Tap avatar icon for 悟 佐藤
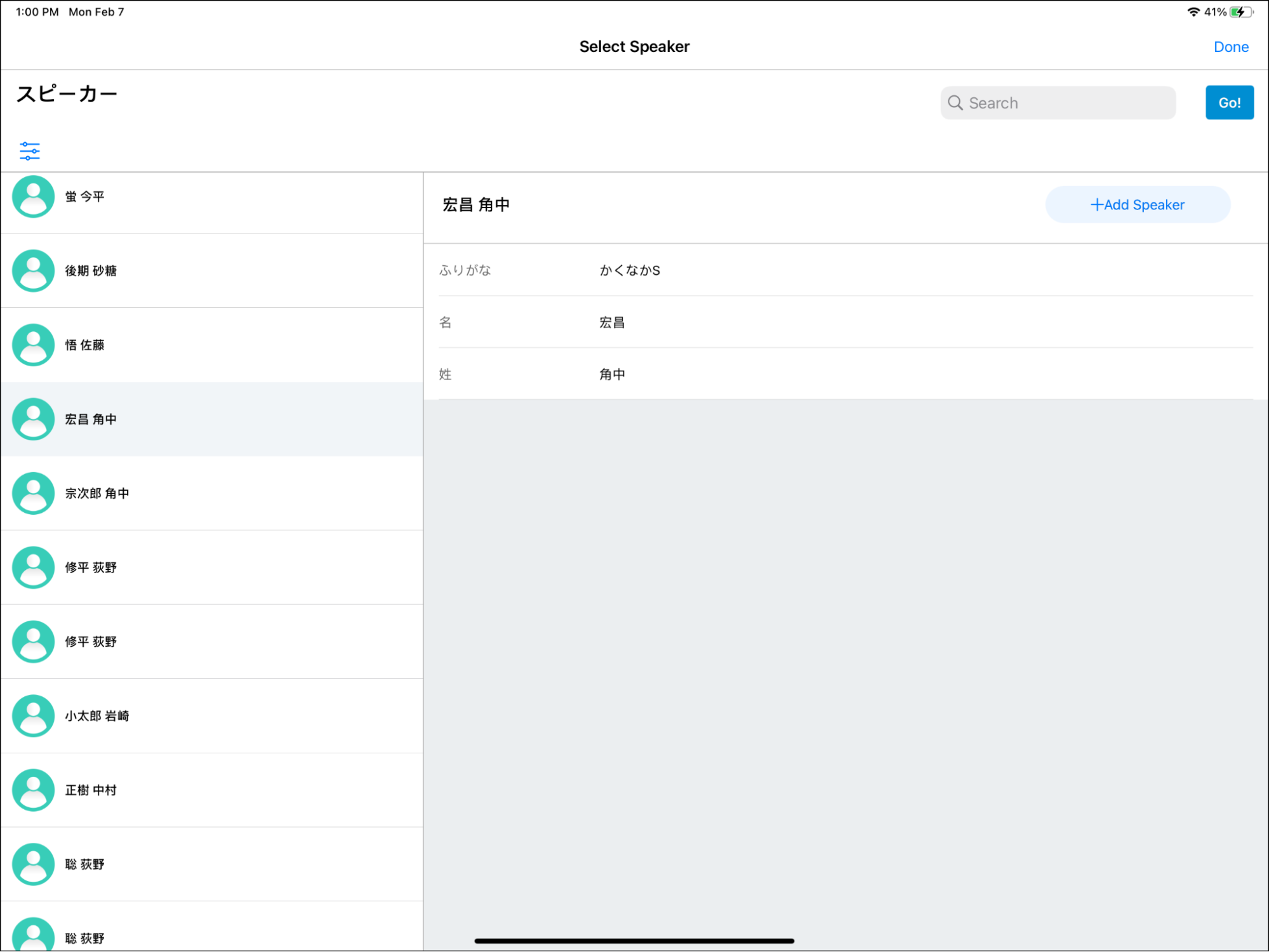Image resolution: width=1269 pixels, height=952 pixels. click(33, 345)
